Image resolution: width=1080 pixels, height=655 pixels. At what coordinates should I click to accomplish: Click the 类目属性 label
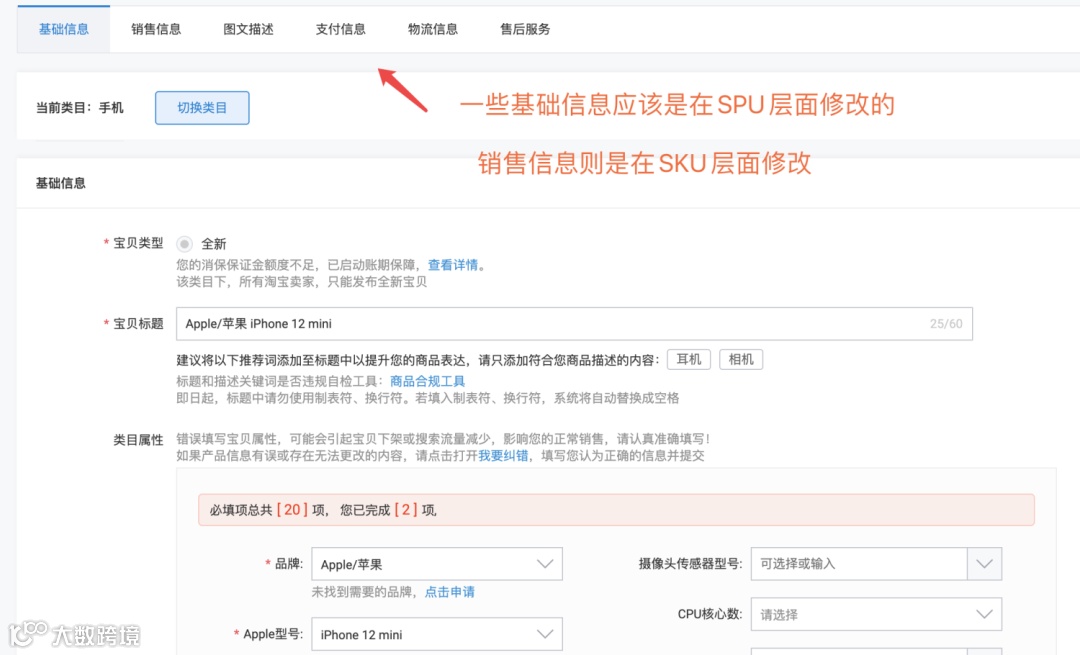pos(138,440)
